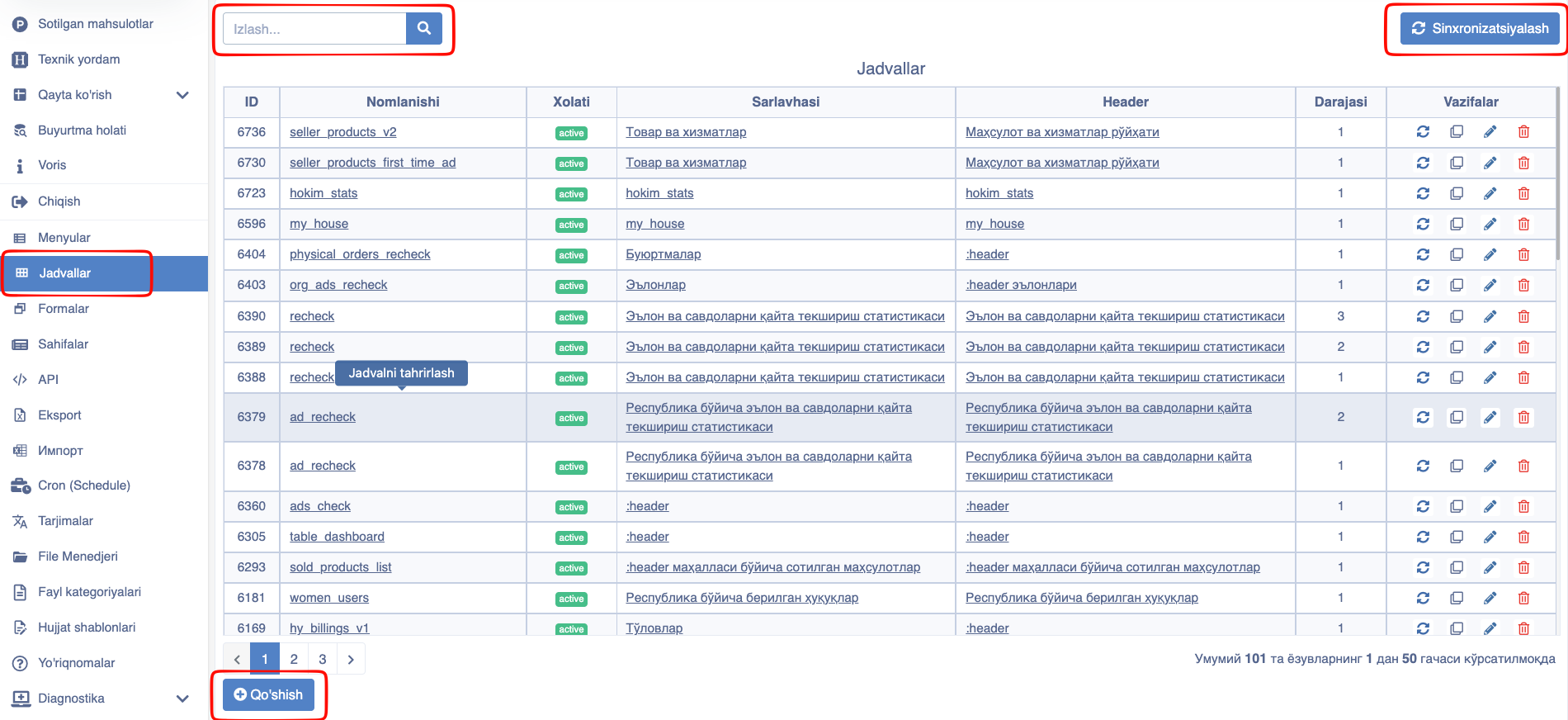This screenshot has width=1568, height=720.
Task: Open Hujjat shablonlari in the sidebar
Action: (x=104, y=628)
